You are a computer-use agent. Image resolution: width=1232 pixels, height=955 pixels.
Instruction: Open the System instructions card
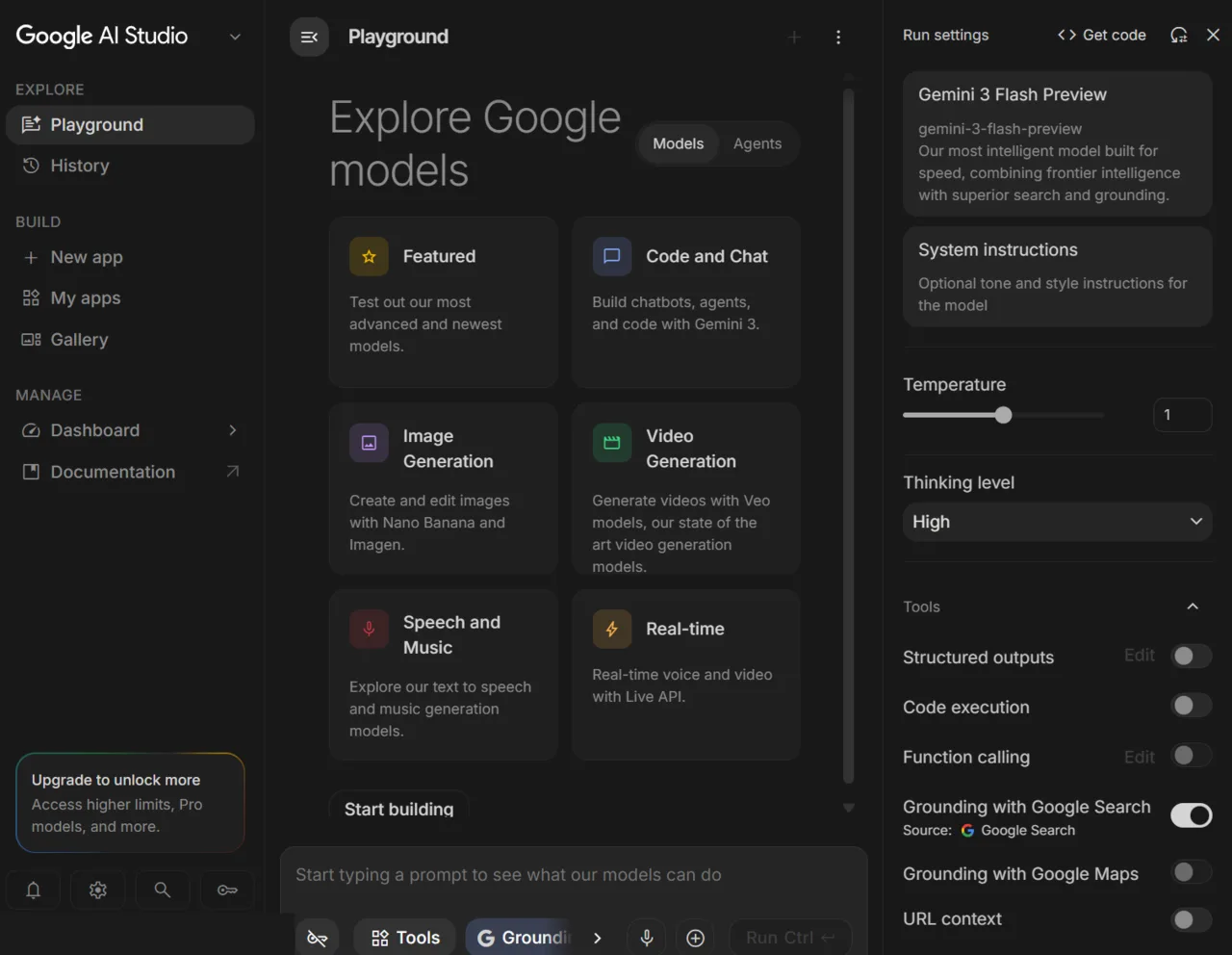pyautogui.click(x=1057, y=277)
